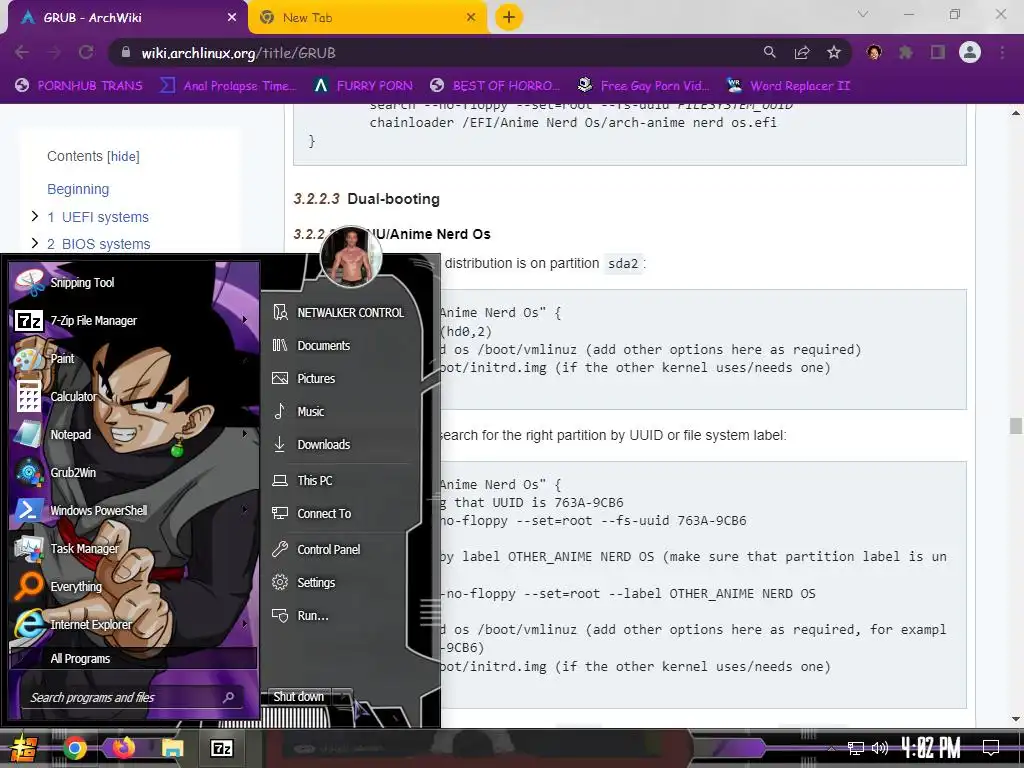Open Control Panel from start menu

[341, 550]
